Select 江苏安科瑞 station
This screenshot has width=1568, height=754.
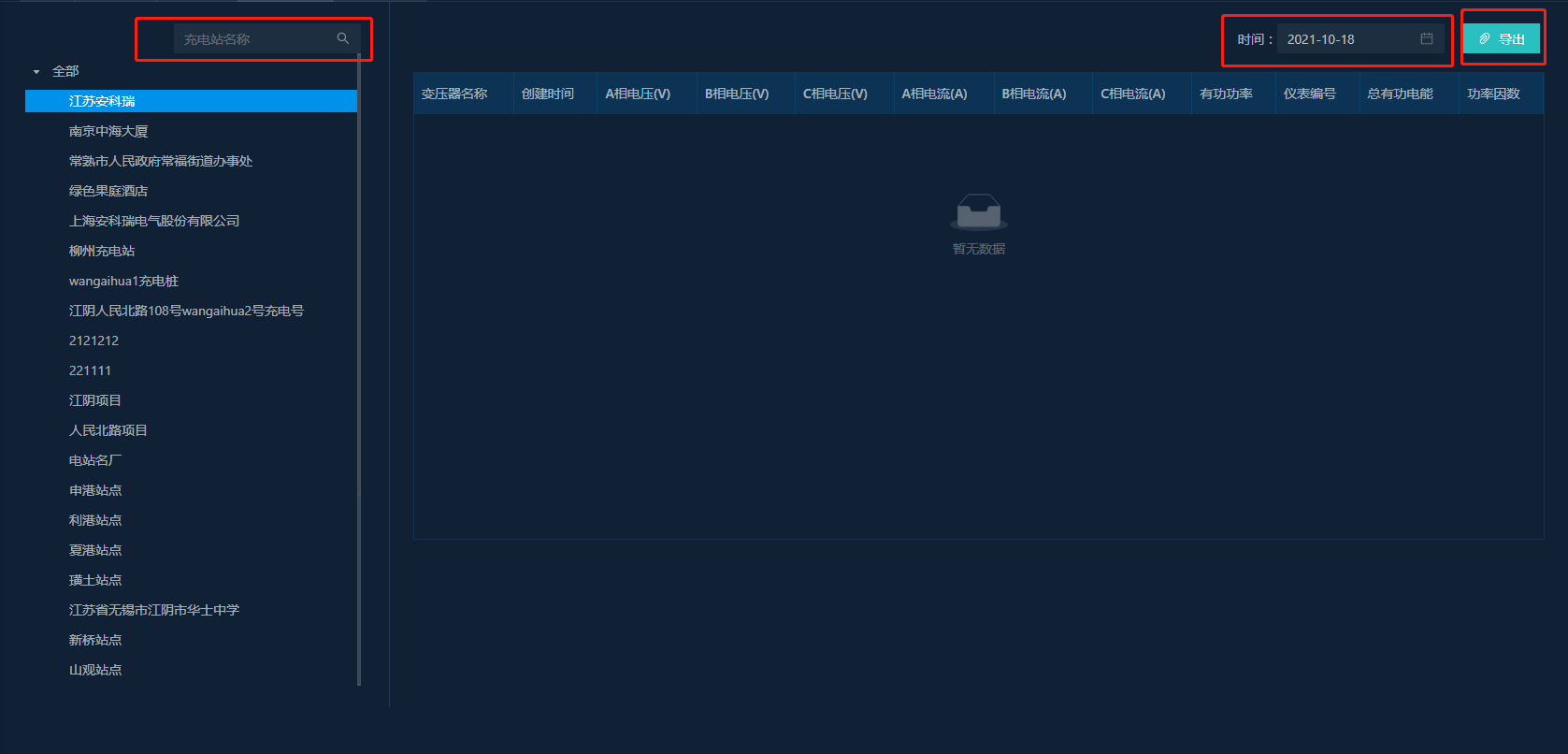click(102, 101)
